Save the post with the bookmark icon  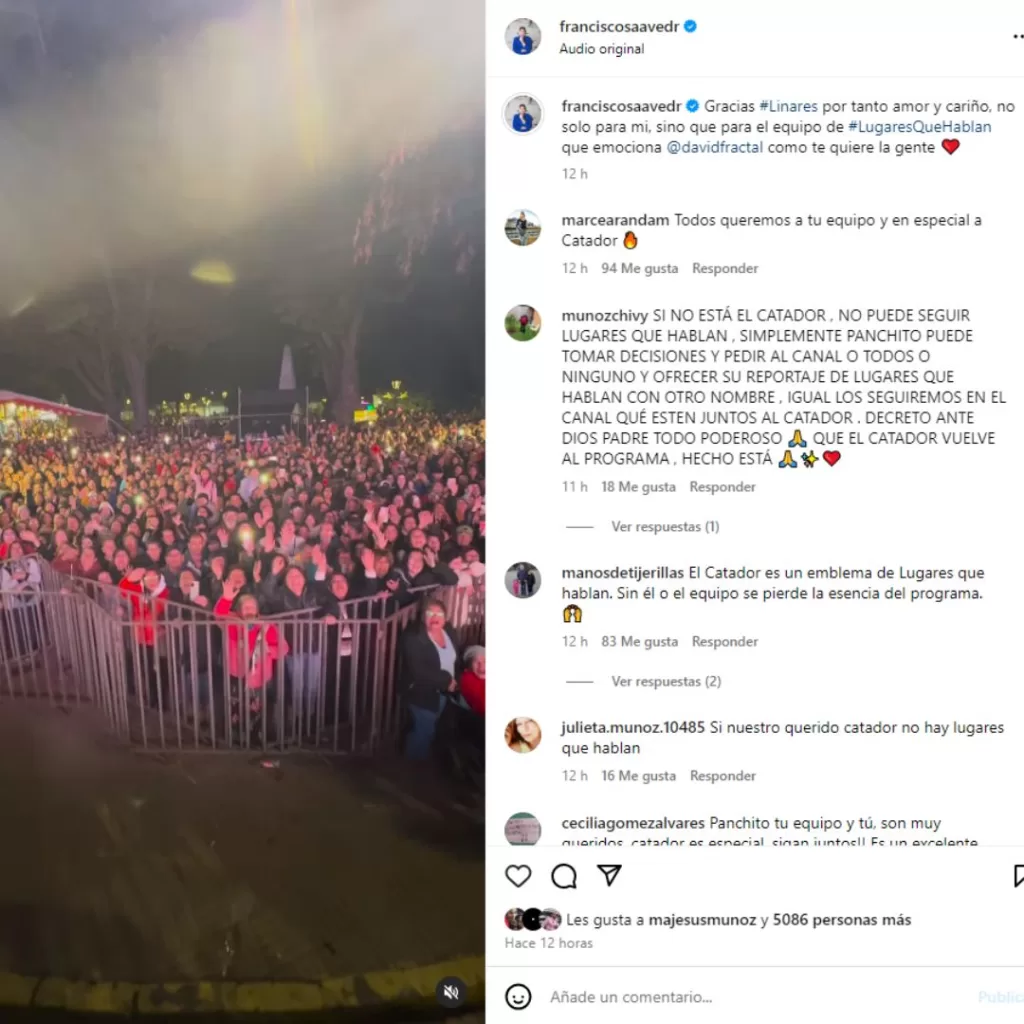click(x=1018, y=876)
